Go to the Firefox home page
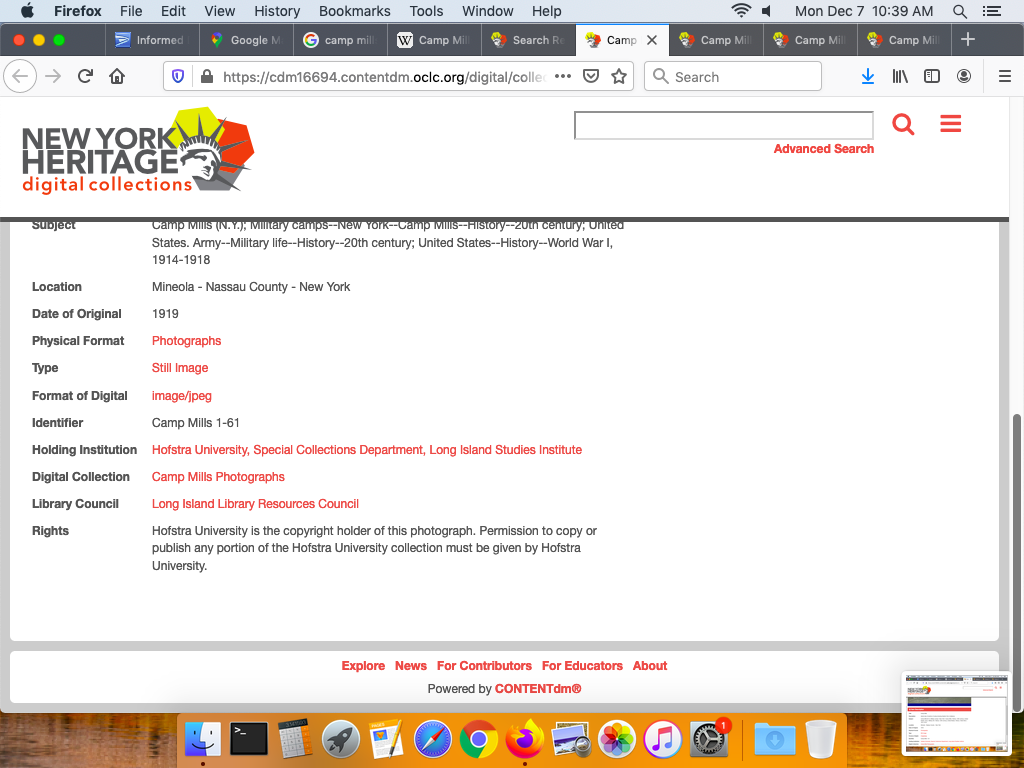The image size is (1024, 768). click(x=117, y=77)
